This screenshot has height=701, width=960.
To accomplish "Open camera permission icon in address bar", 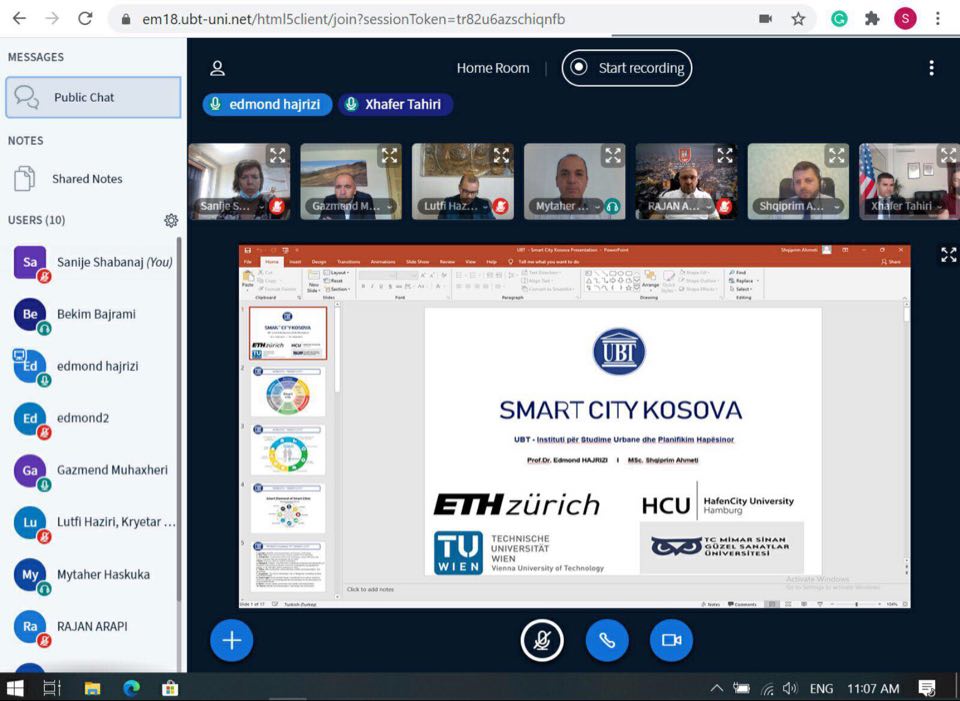I will tap(765, 19).
